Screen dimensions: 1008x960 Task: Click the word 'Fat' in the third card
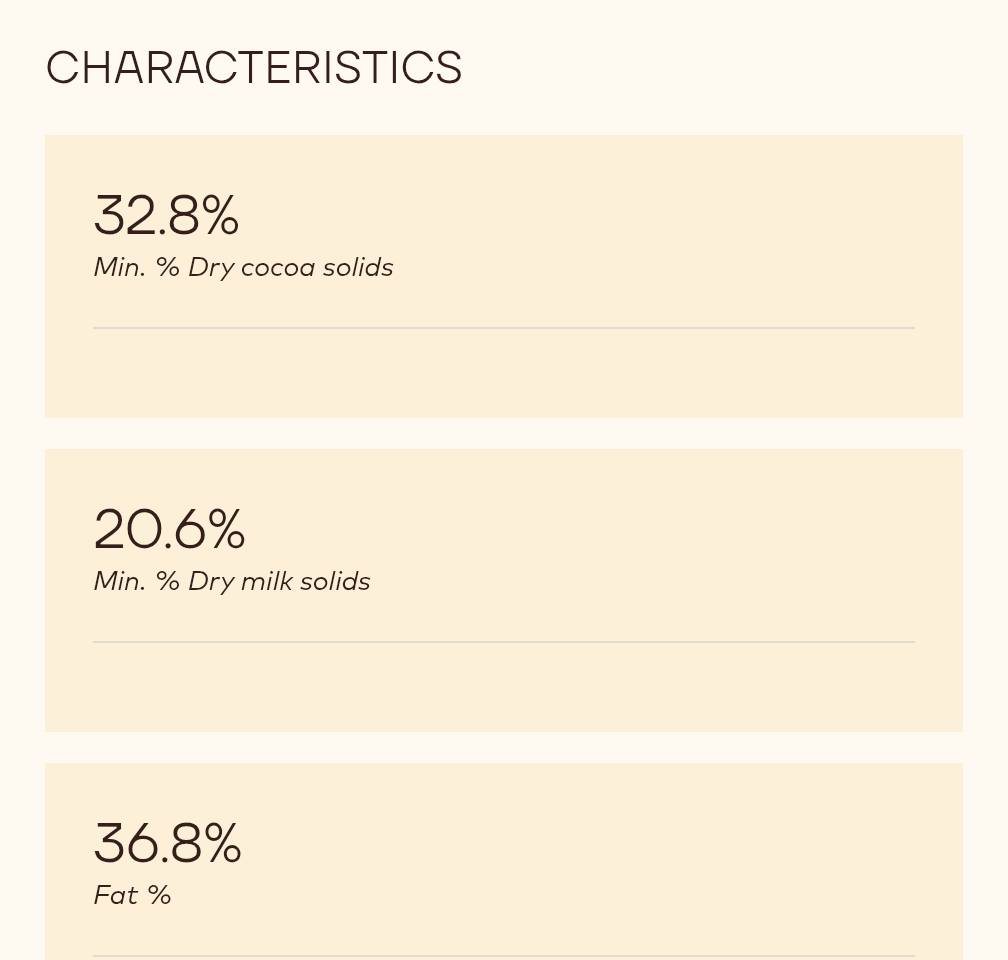tap(115, 895)
